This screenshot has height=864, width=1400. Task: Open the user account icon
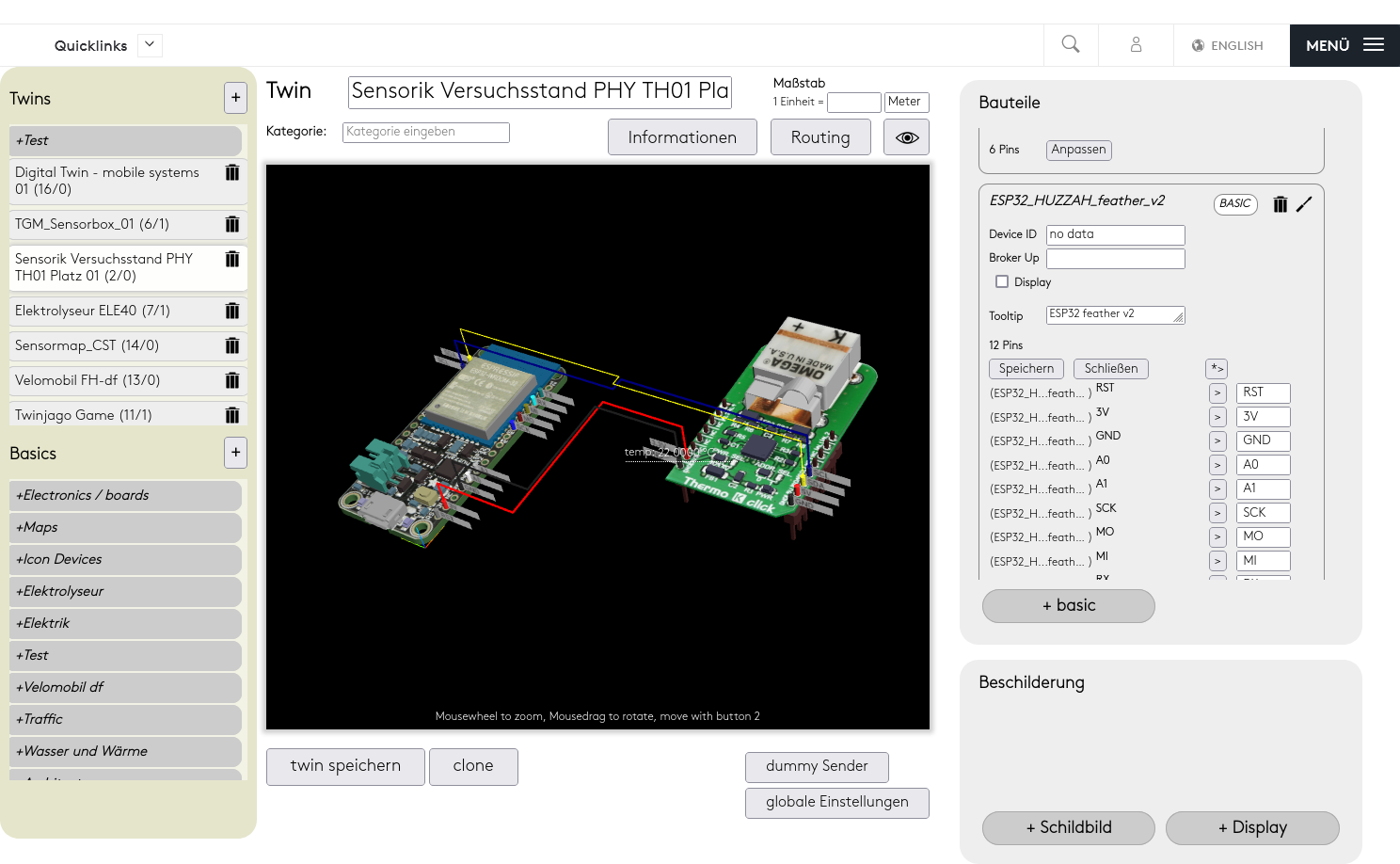pyautogui.click(x=1136, y=44)
